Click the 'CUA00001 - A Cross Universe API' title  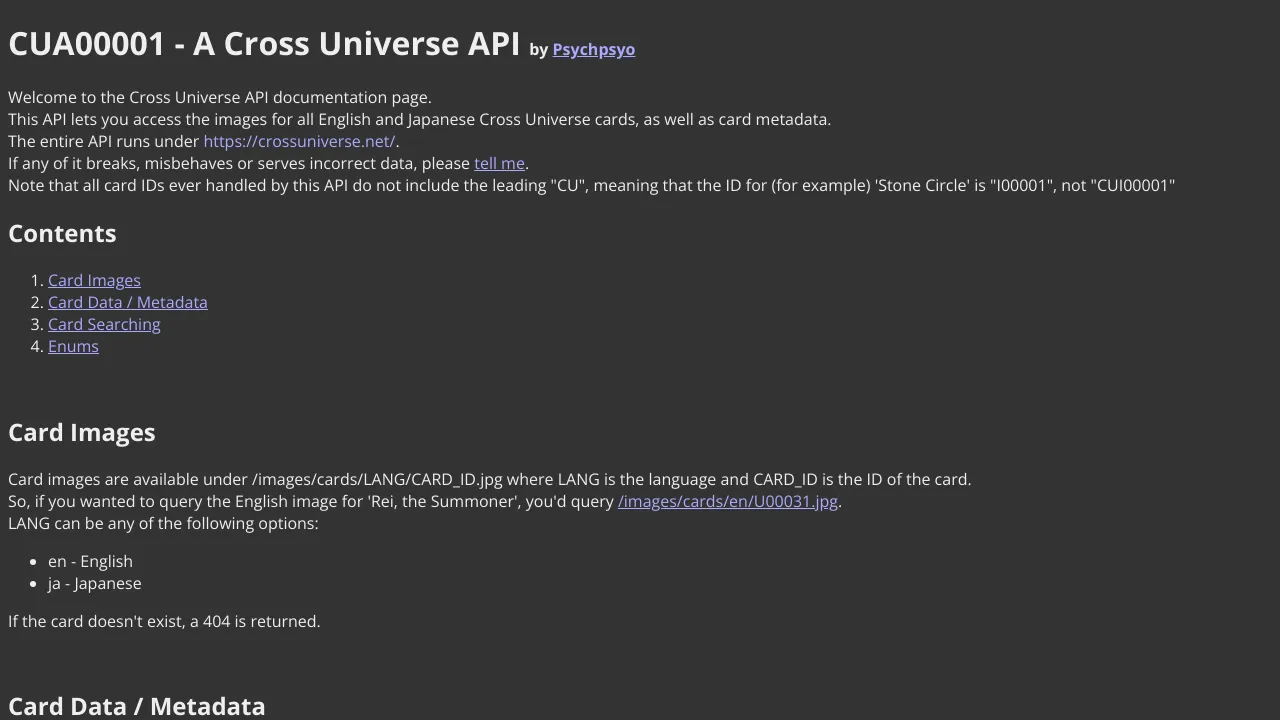264,44
